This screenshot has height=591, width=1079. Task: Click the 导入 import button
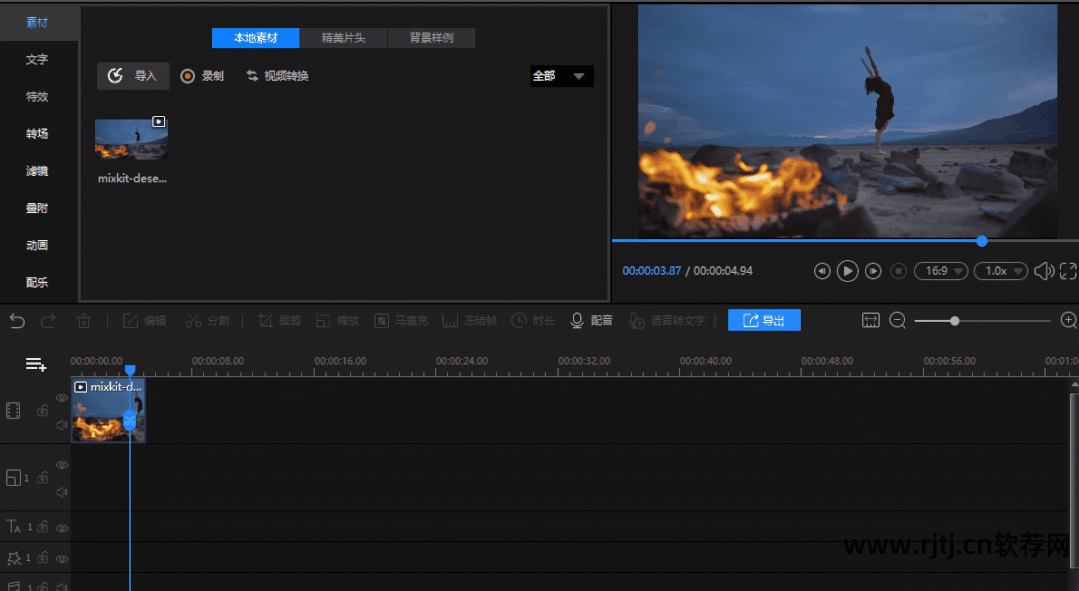[x=133, y=76]
